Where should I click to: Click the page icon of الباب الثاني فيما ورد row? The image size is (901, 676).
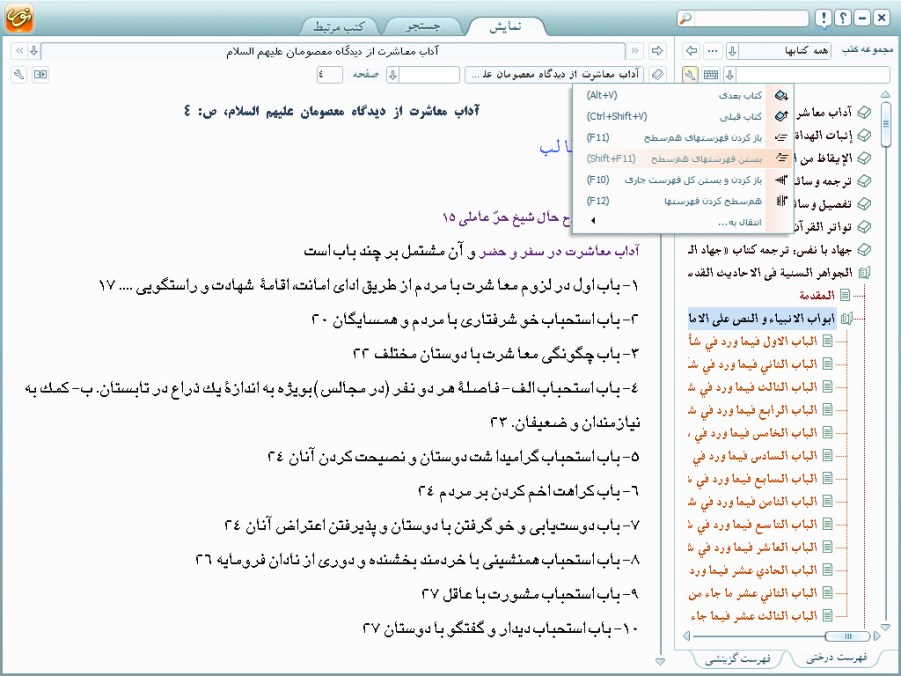(x=827, y=364)
